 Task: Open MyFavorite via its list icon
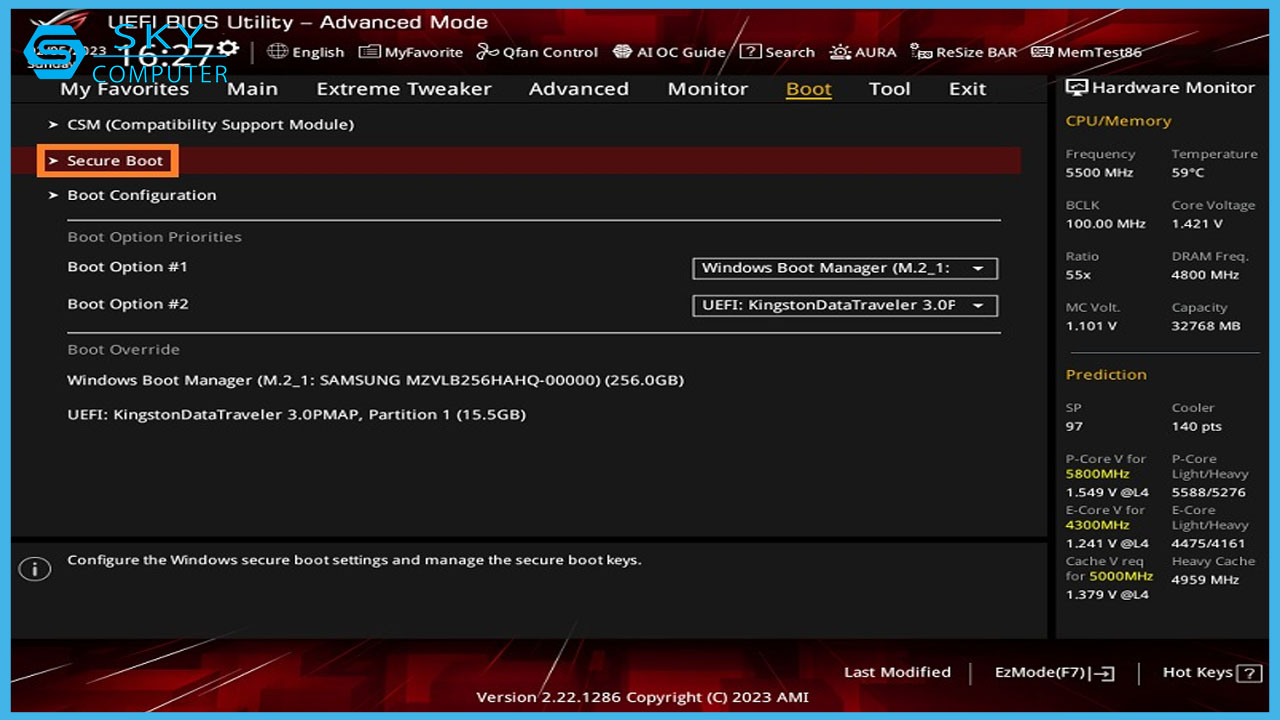pyautogui.click(x=369, y=52)
